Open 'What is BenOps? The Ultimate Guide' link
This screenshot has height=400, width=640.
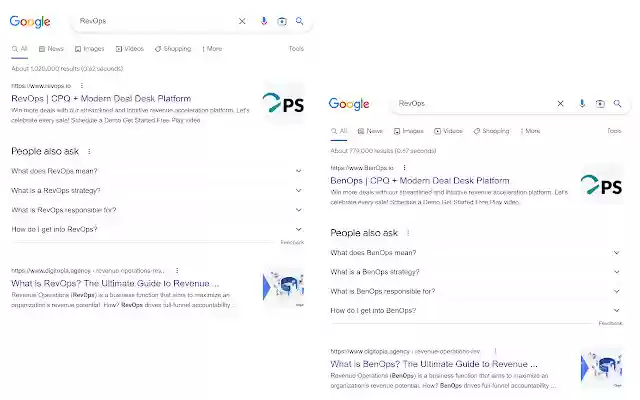[434, 364]
